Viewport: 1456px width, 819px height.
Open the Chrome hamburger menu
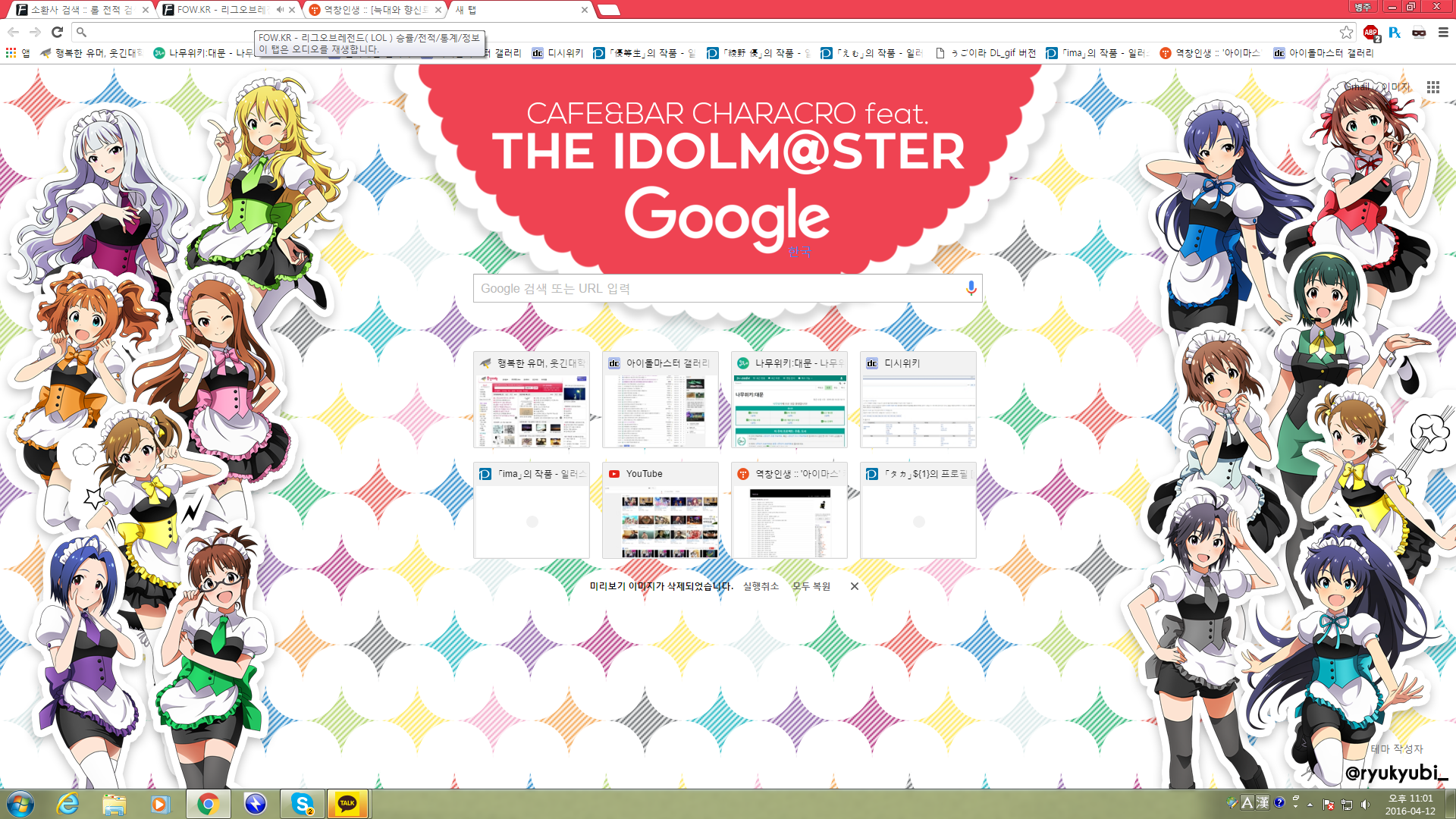pyautogui.click(x=1443, y=32)
